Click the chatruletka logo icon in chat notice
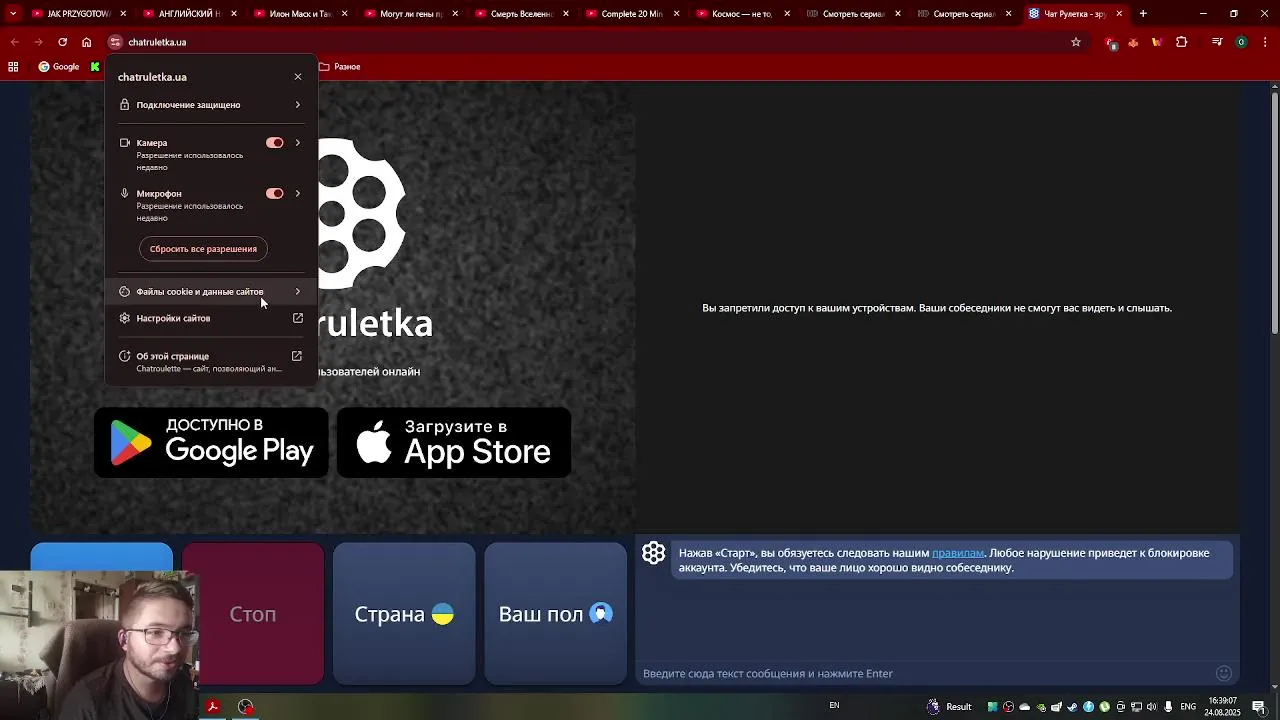This screenshot has height=720, width=1280. (654, 553)
